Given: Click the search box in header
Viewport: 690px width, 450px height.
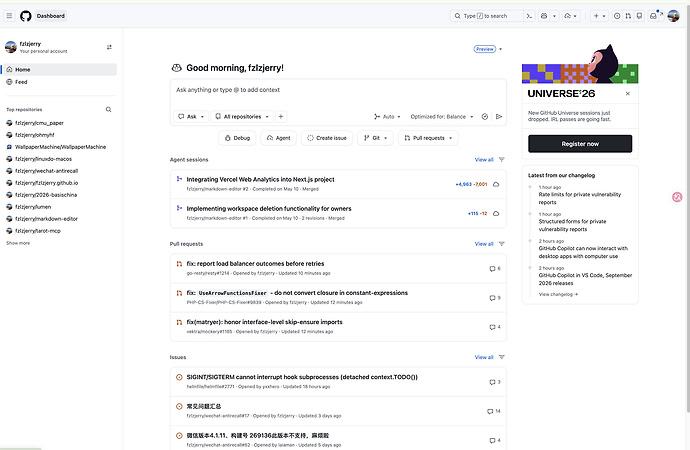Looking at the screenshot, I should [486, 16].
